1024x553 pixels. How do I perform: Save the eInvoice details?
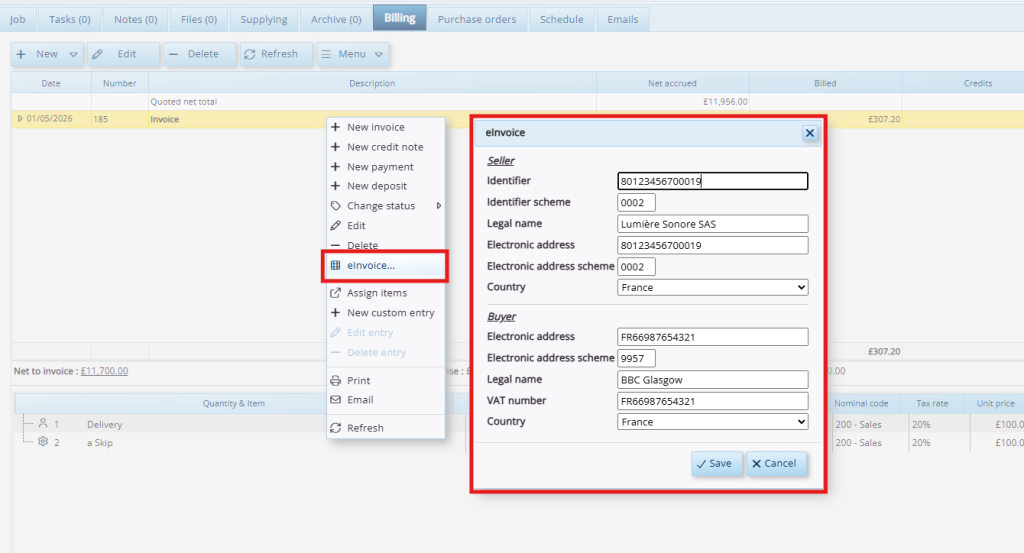coord(716,464)
